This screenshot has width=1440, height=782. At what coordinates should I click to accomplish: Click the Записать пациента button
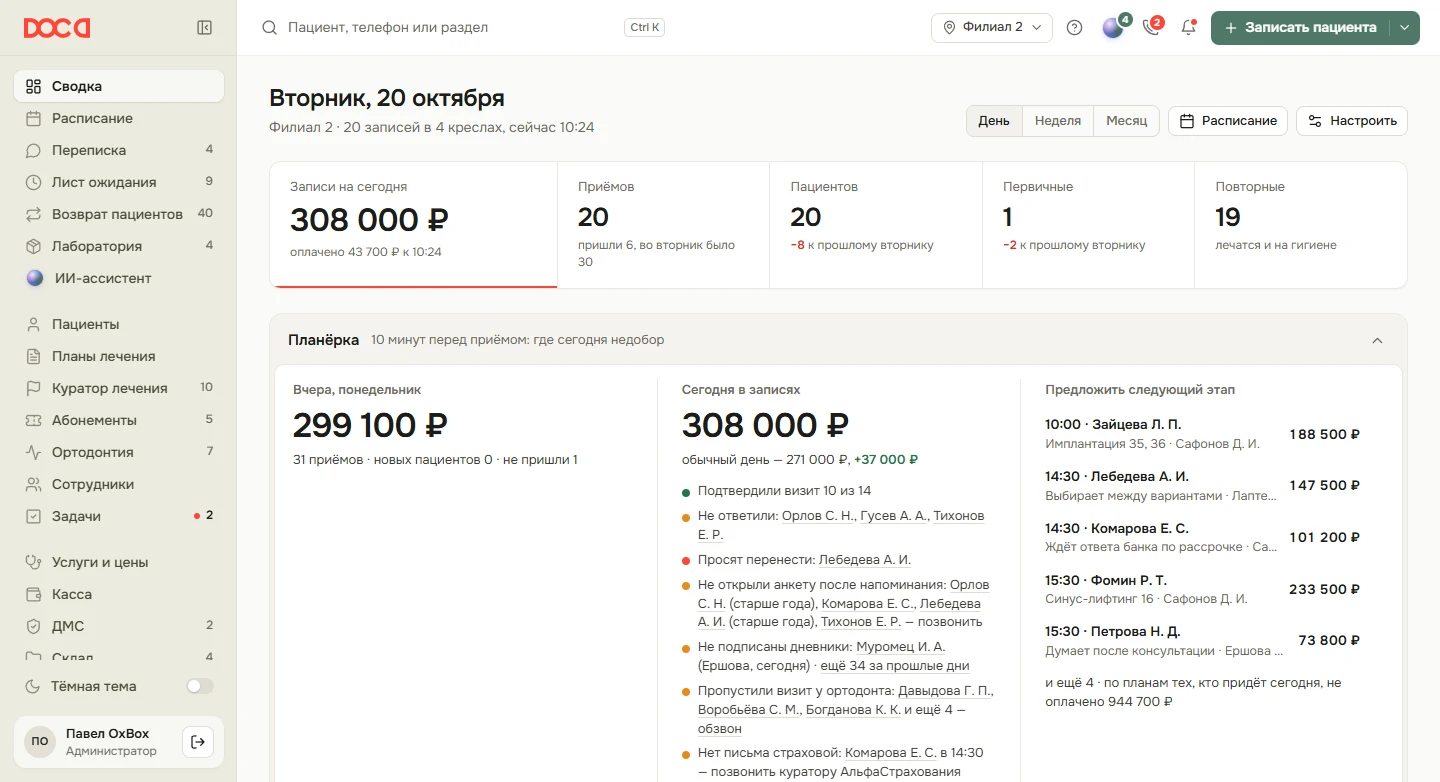1300,28
